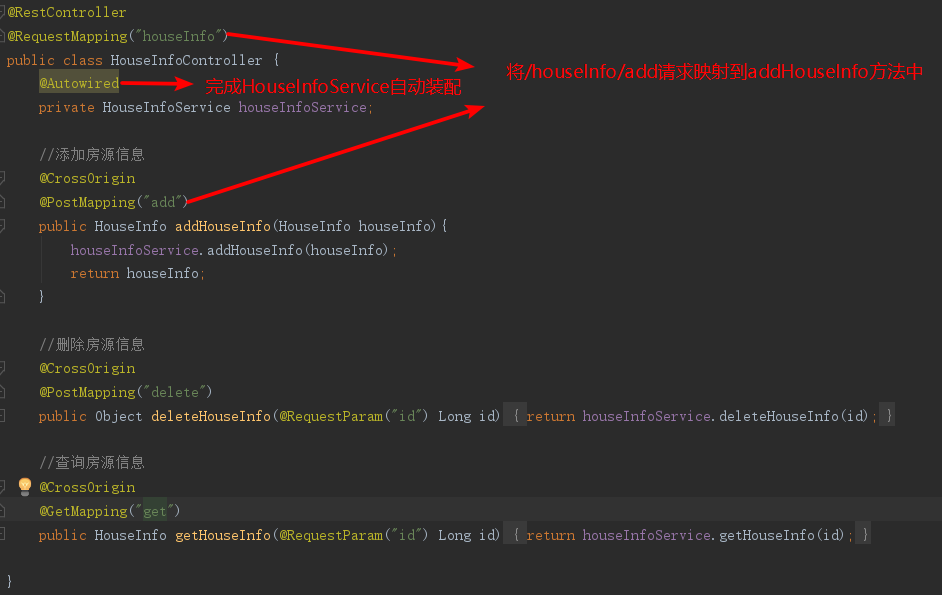Click the houseInfoService field declaration name
This screenshot has width=942, height=595.
pos(303,107)
